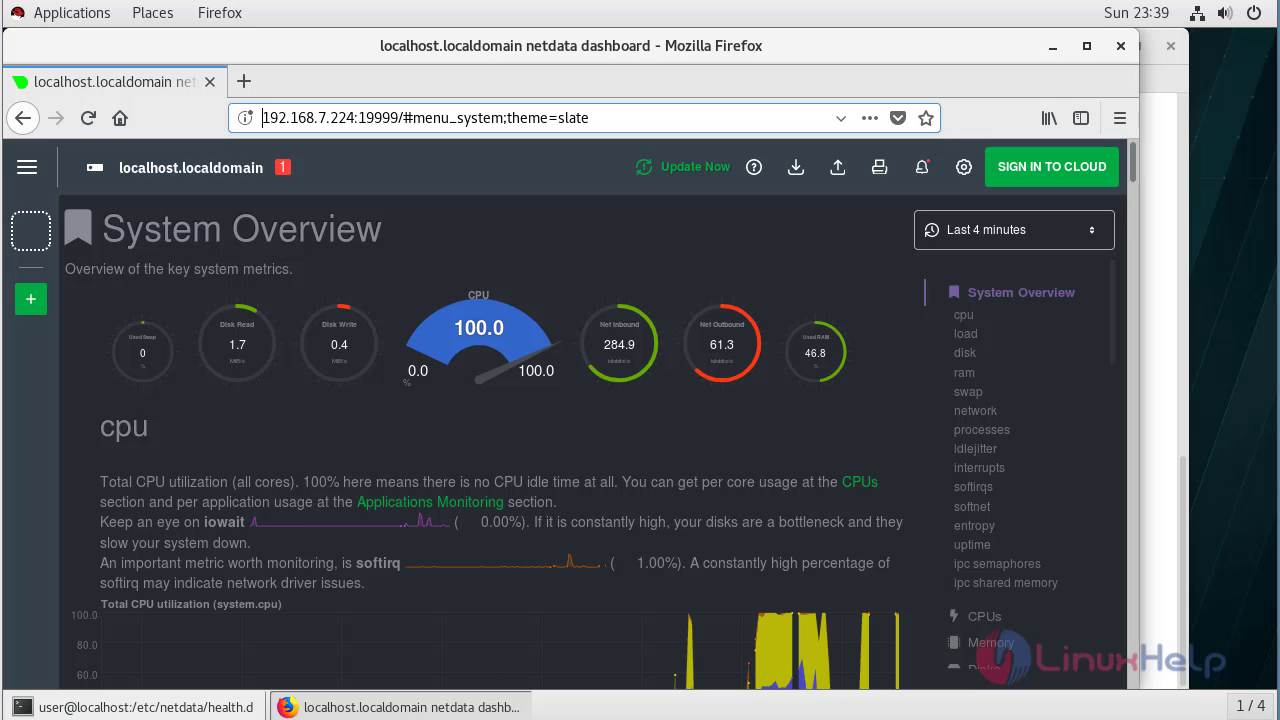The height and width of the screenshot is (720, 1280).
Task: Click the red alarm count badge
Action: [x=283, y=167]
